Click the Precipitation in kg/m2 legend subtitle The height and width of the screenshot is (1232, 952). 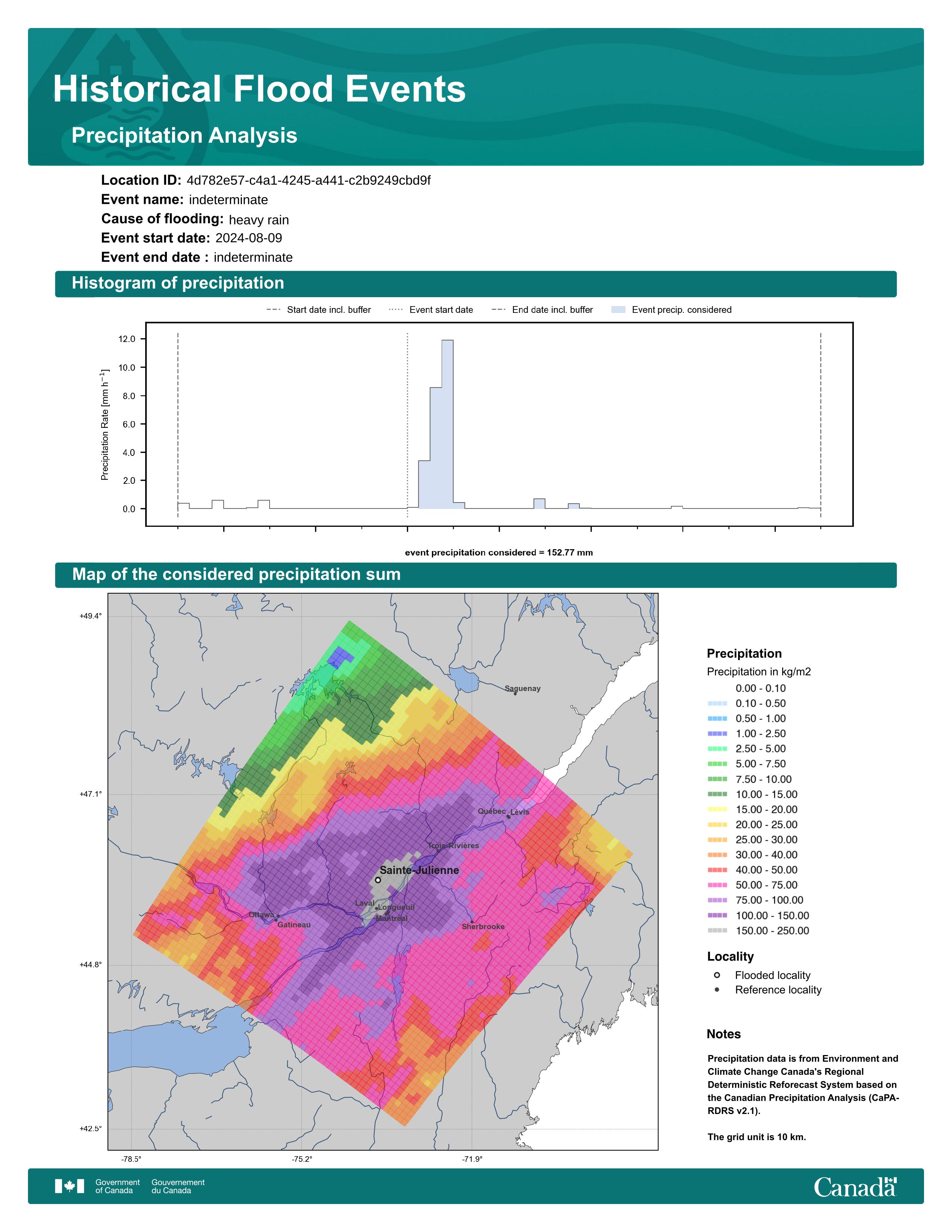coord(759,672)
